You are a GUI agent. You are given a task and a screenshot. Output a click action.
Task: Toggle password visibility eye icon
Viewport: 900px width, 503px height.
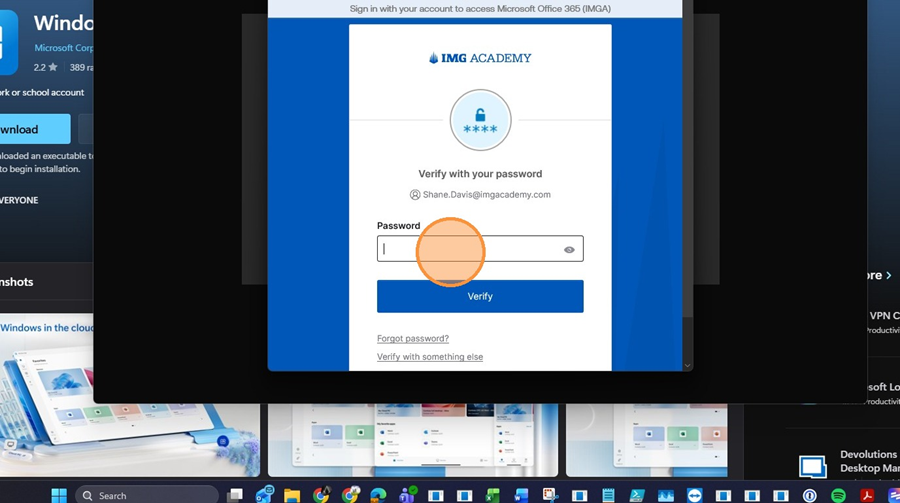(x=569, y=250)
